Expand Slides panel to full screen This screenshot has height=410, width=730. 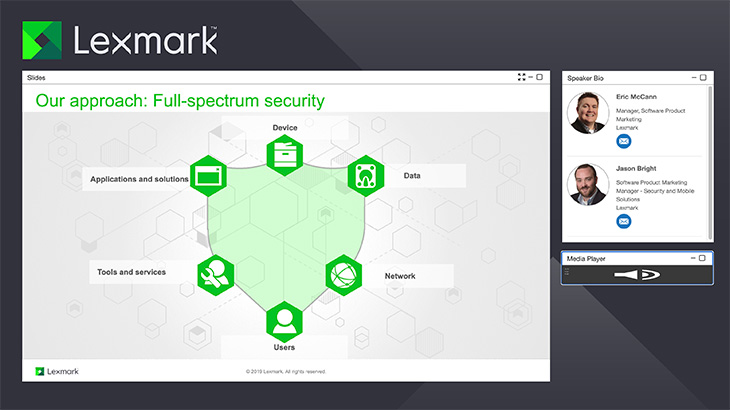pos(521,77)
